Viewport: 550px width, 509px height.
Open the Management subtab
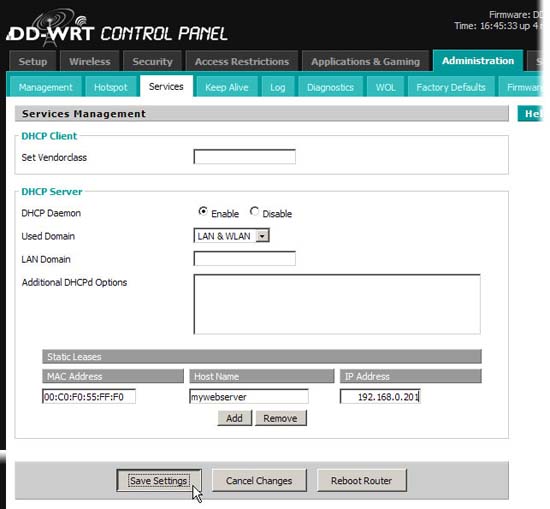tap(46, 87)
